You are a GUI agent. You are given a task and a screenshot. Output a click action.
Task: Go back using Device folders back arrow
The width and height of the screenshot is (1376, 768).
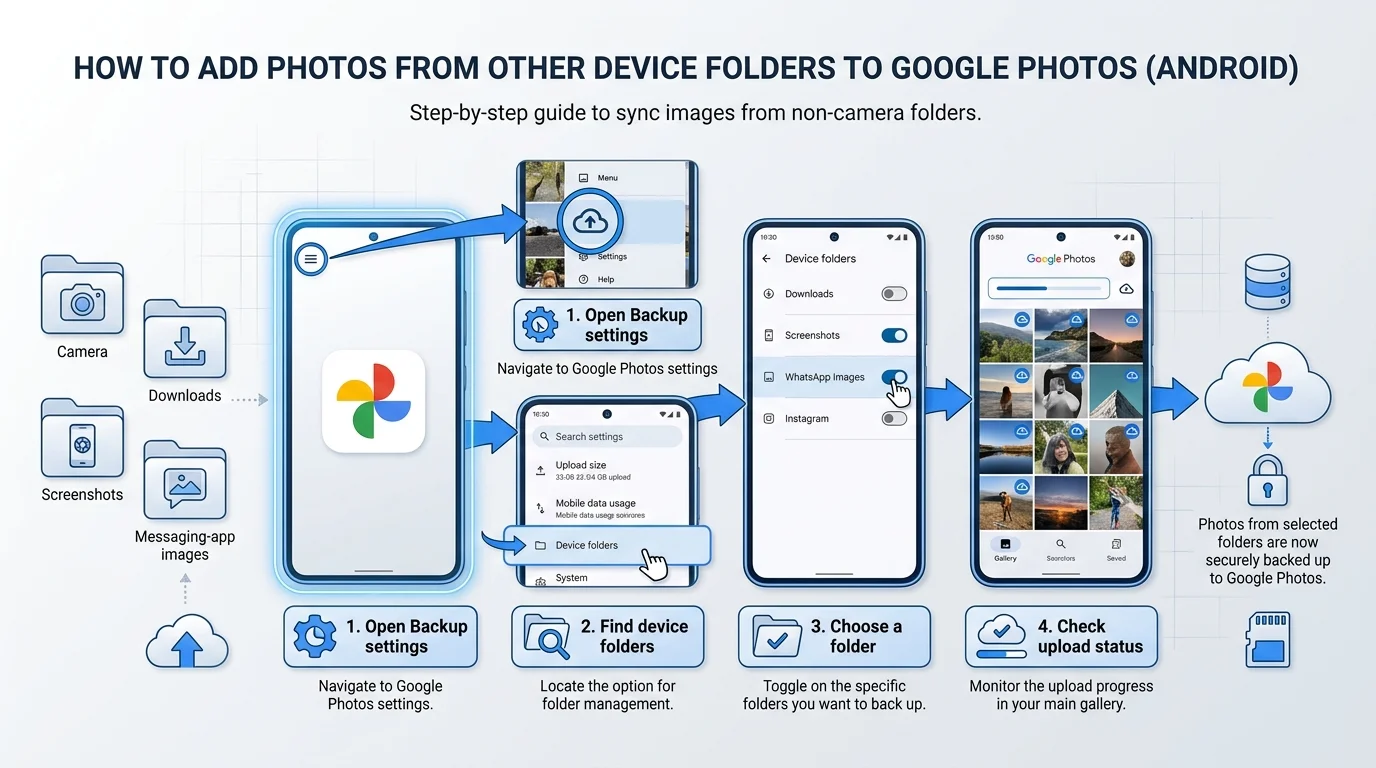[x=767, y=259]
